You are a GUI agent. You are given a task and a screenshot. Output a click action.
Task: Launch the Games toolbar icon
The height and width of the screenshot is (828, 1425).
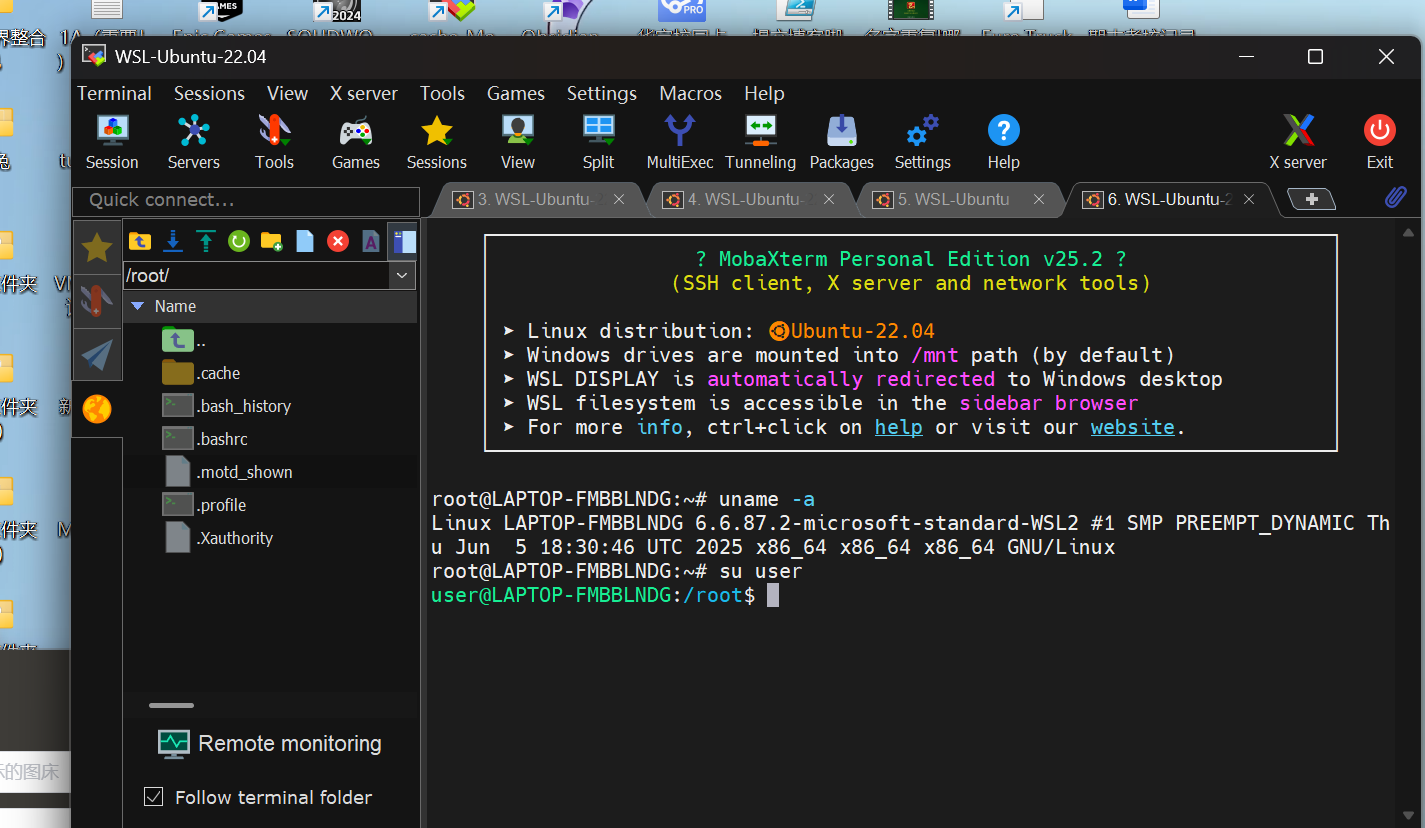point(356,143)
